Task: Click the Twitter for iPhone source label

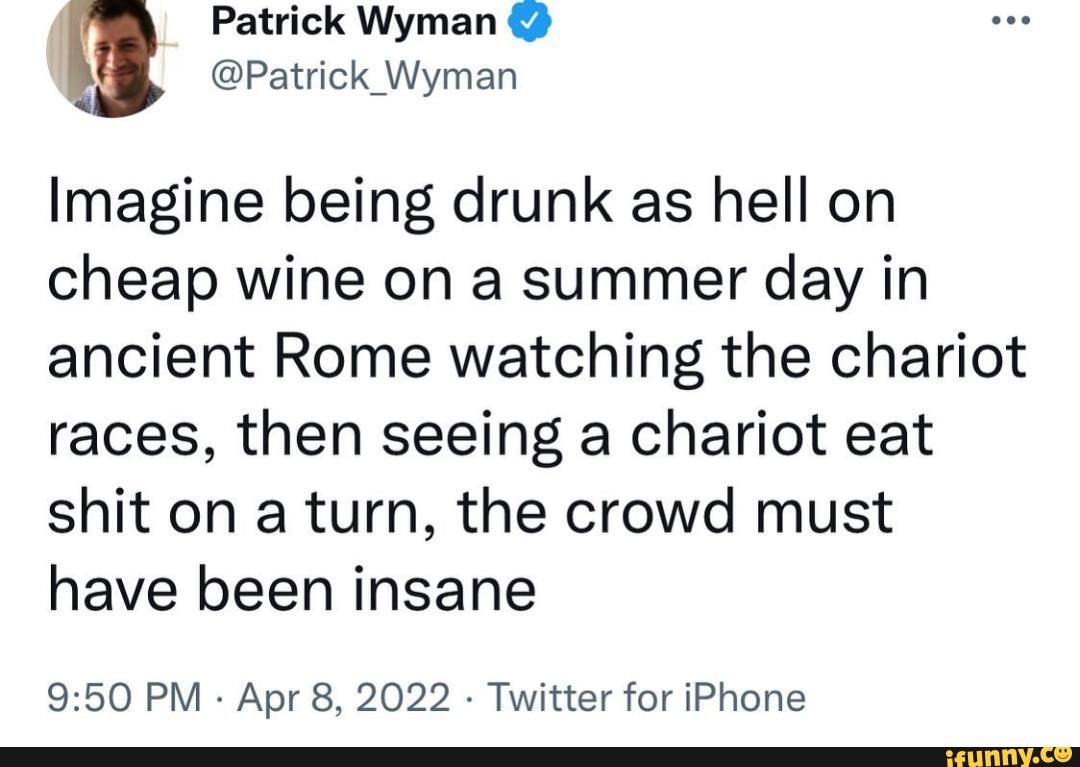Action: coord(650,698)
